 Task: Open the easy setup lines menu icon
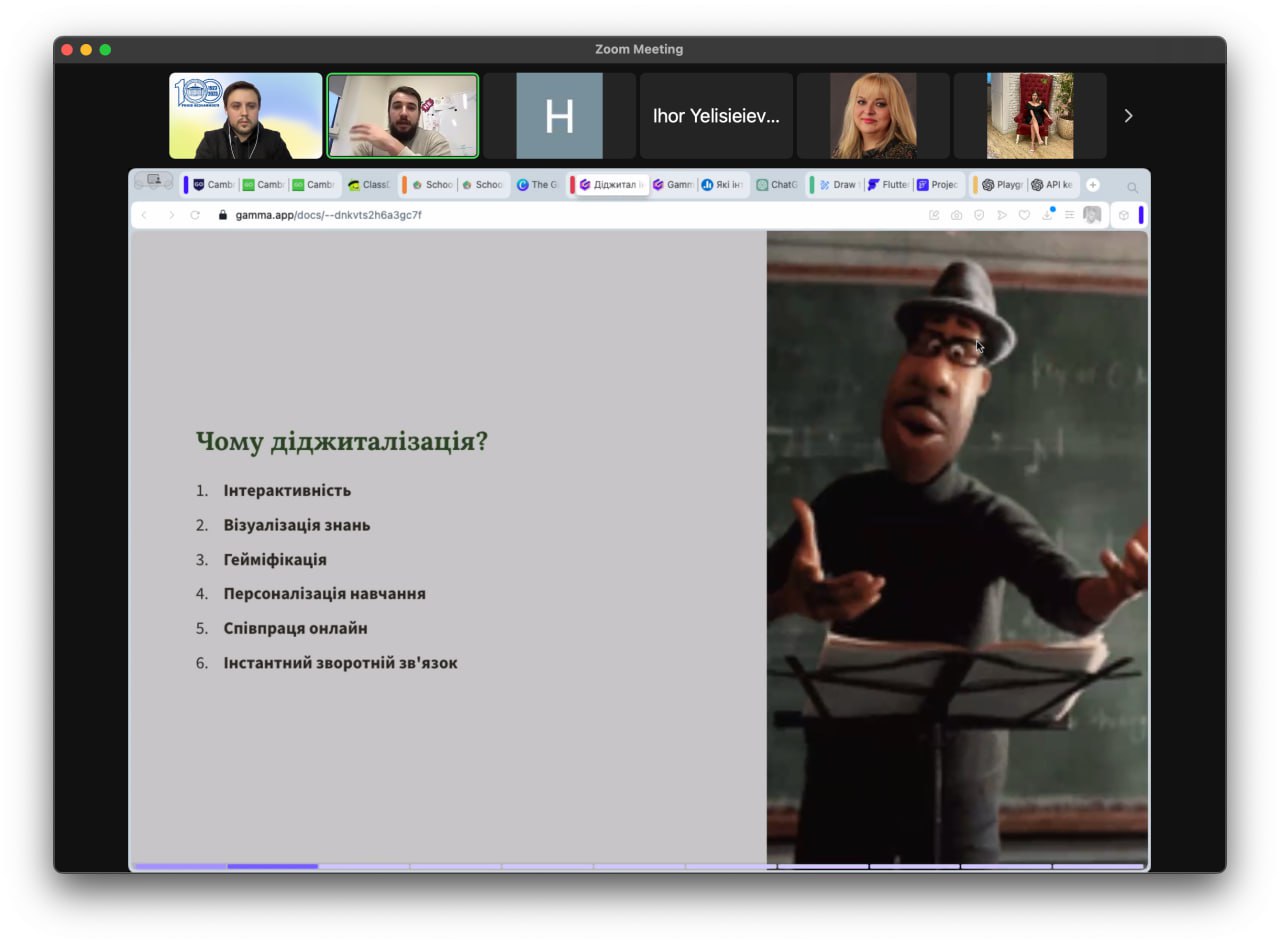point(1070,215)
